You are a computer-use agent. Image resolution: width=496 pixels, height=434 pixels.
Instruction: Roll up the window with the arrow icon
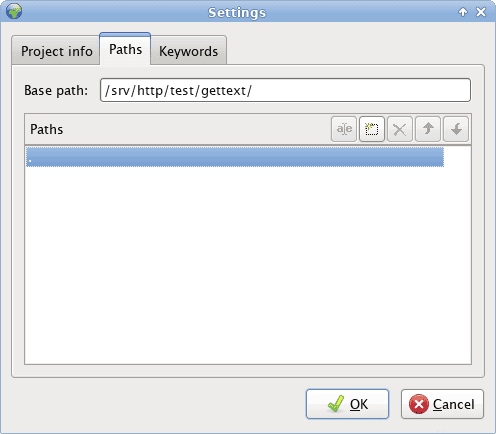(463, 12)
